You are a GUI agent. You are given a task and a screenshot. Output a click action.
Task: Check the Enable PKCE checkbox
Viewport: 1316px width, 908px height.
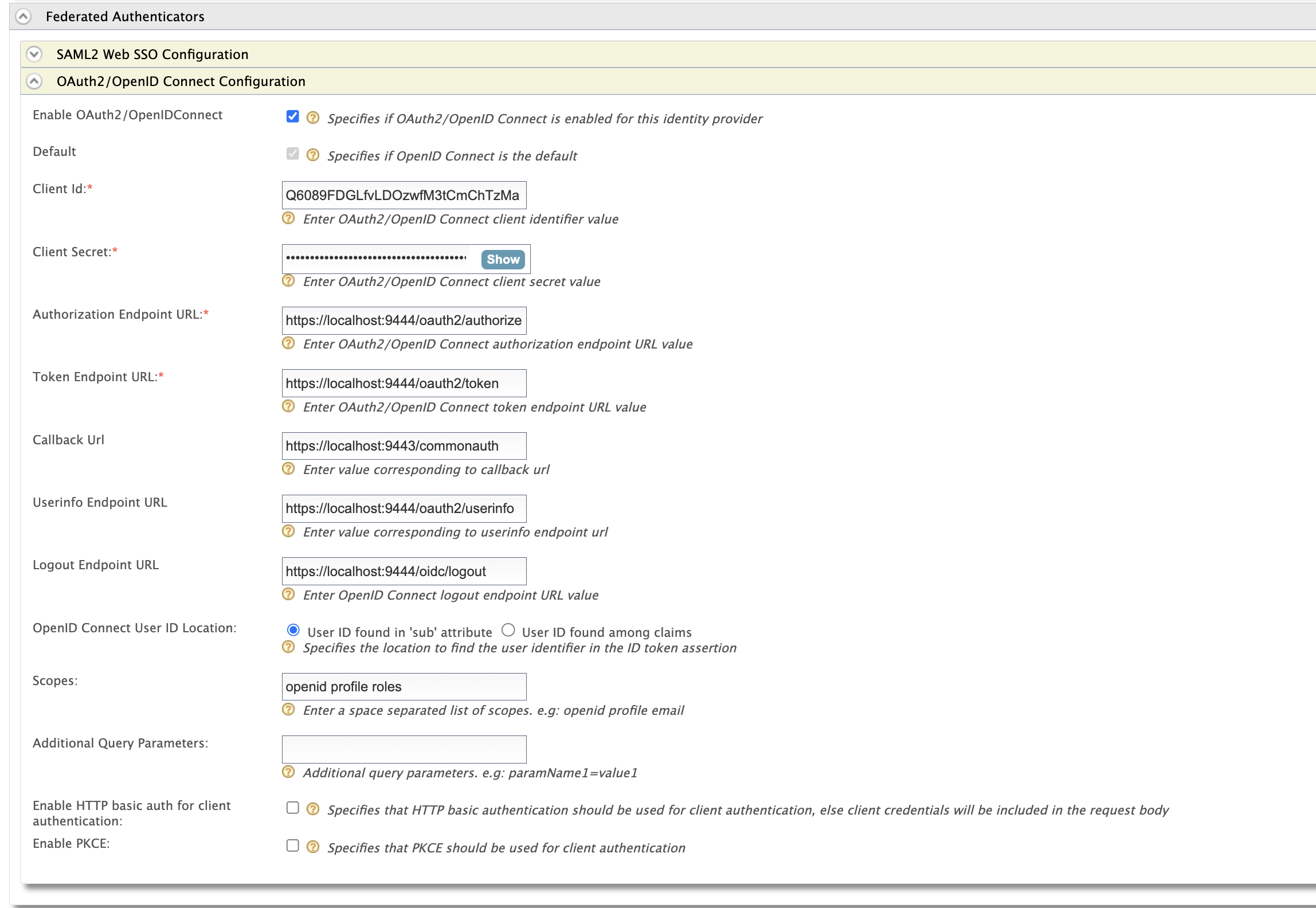pyautogui.click(x=293, y=846)
